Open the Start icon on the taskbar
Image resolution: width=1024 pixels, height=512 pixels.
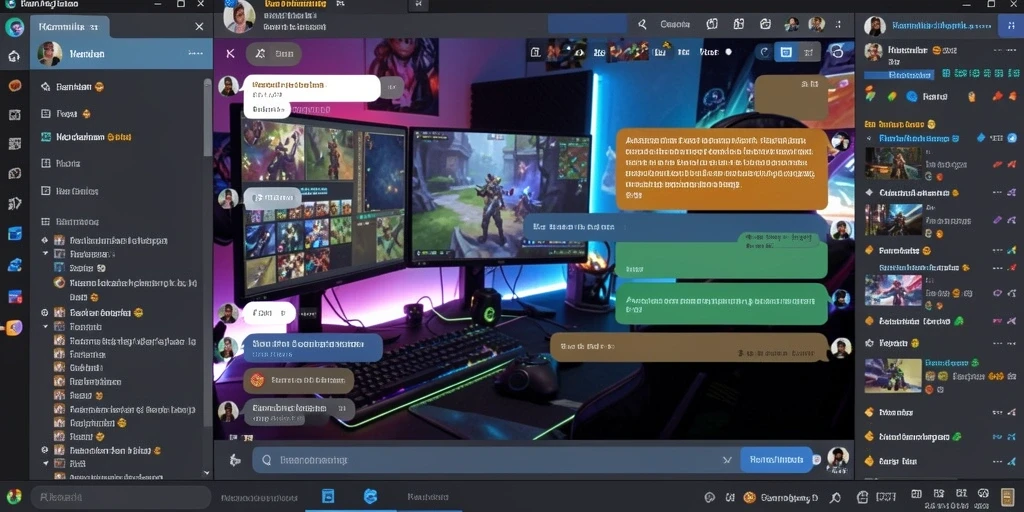(x=14, y=496)
